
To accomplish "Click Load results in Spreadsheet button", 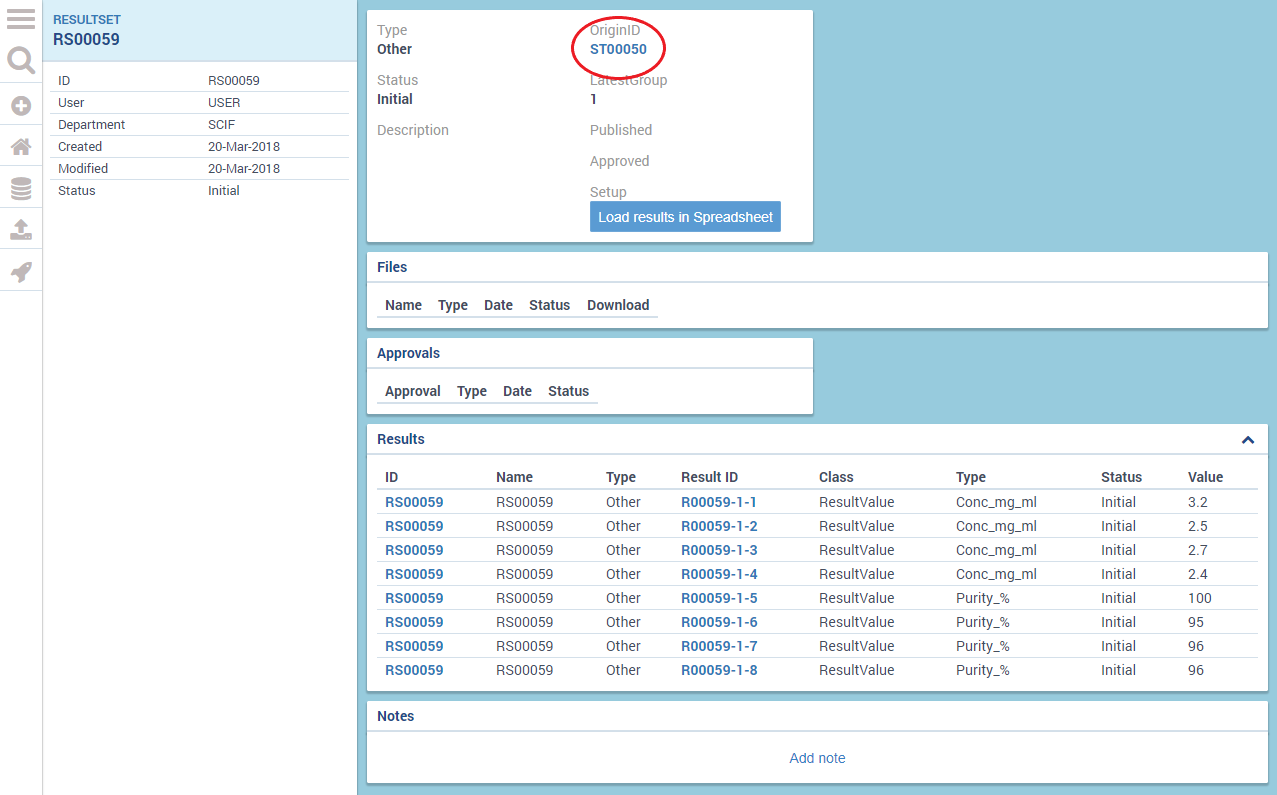I will (685, 217).
